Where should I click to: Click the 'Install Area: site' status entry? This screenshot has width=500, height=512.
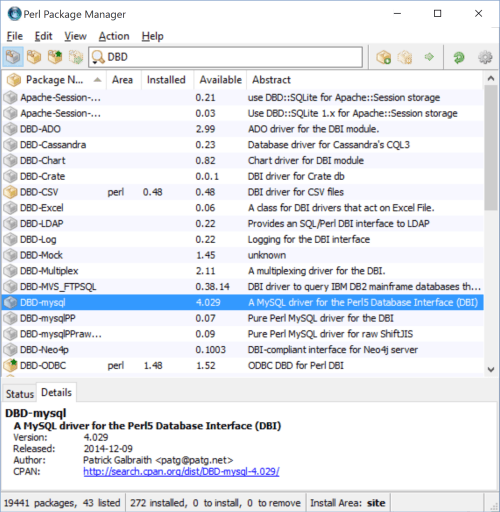click(x=348, y=503)
